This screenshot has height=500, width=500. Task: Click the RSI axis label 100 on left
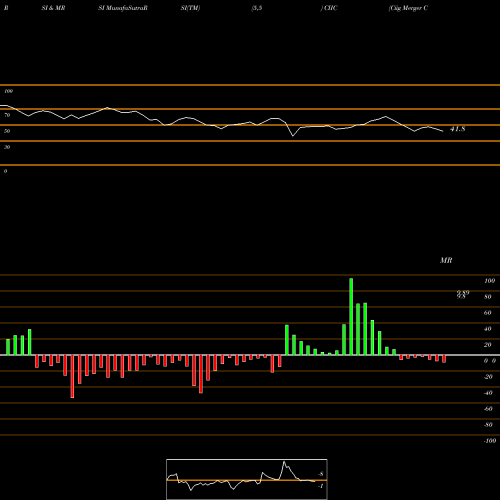(x=8, y=91)
